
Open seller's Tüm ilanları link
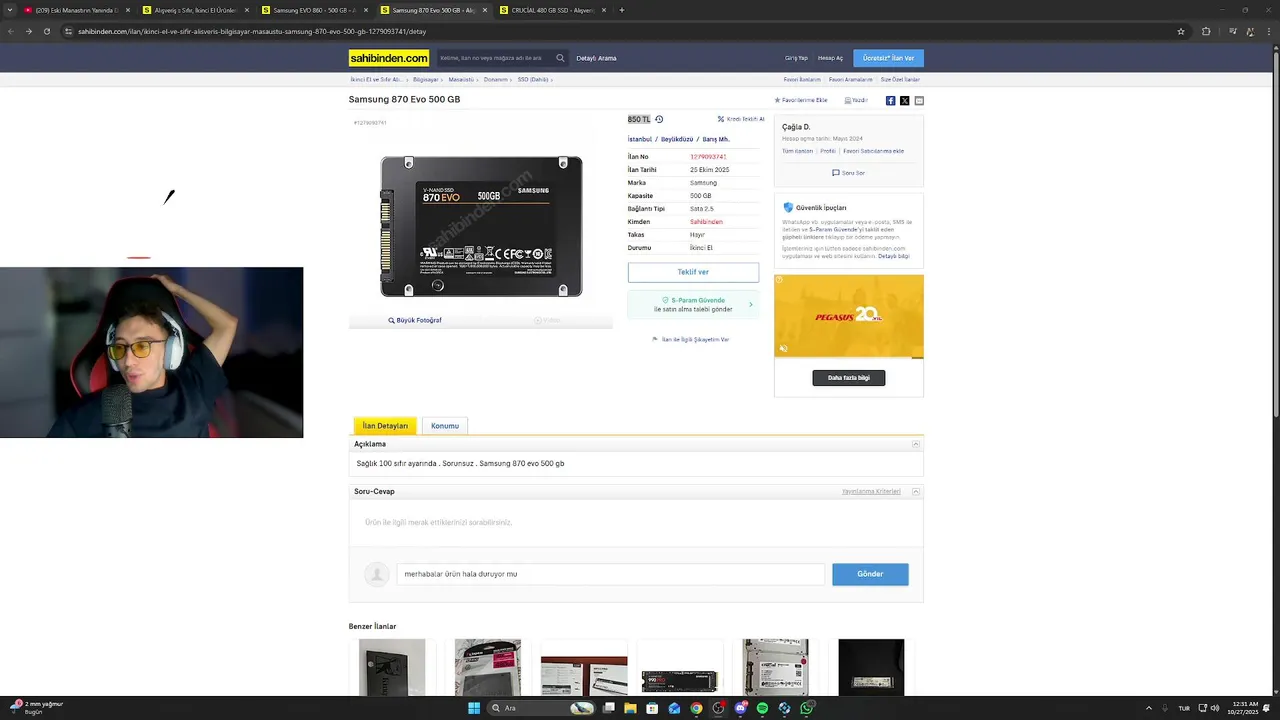(x=797, y=151)
